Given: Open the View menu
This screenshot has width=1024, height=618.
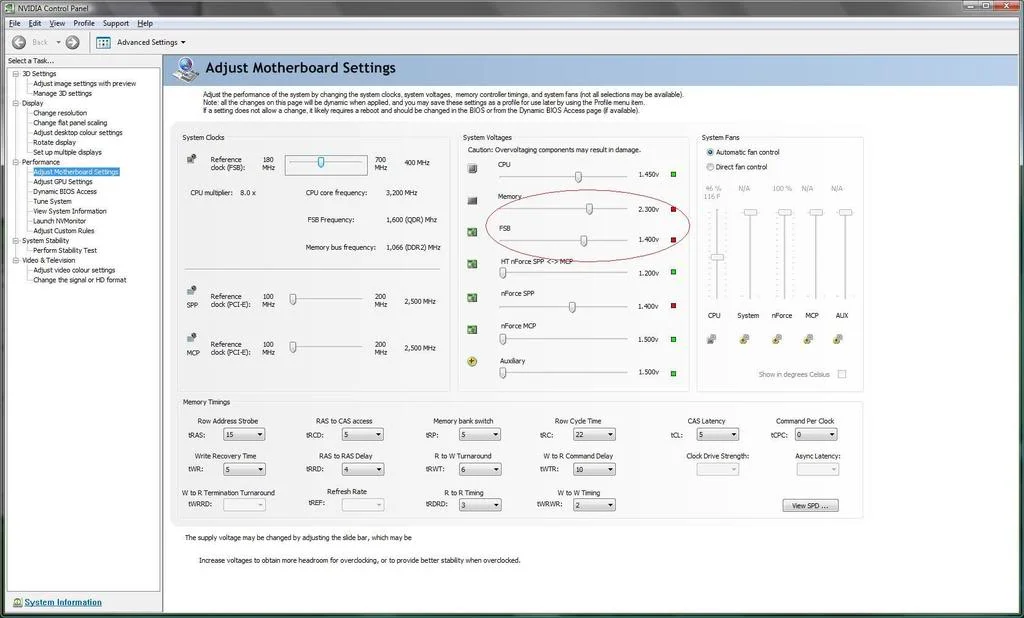Looking at the screenshot, I should click(57, 24).
